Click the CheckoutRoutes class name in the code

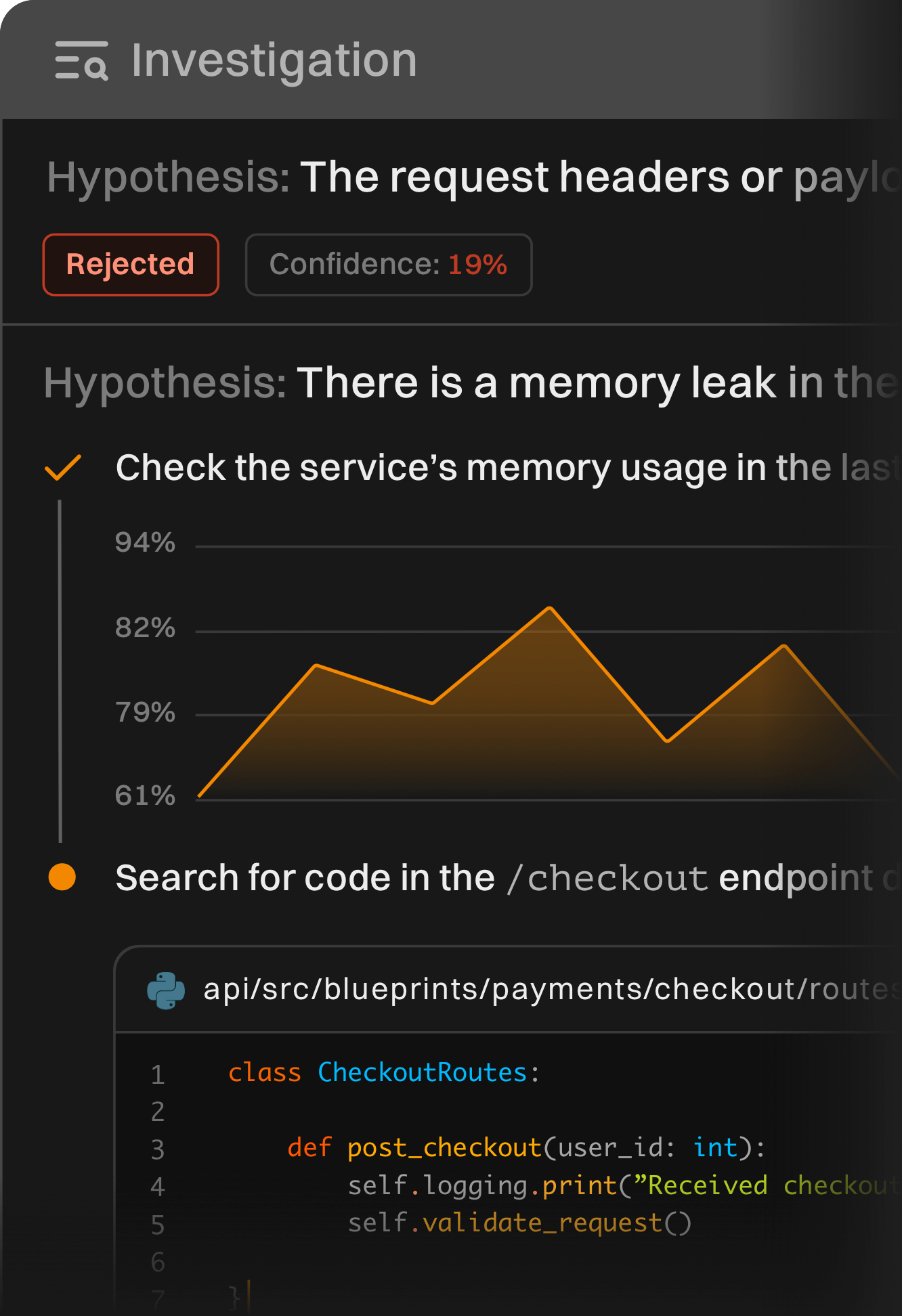[422, 1073]
